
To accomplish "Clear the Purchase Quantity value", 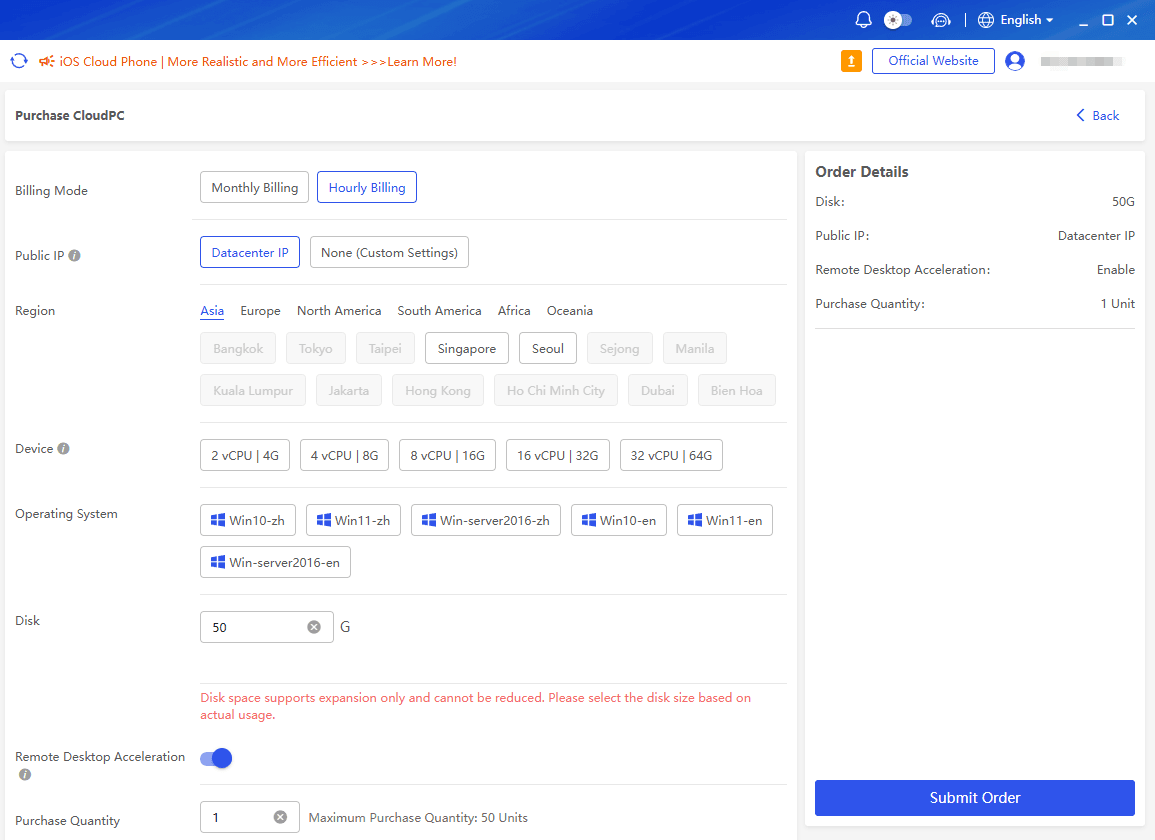I will (280, 817).
